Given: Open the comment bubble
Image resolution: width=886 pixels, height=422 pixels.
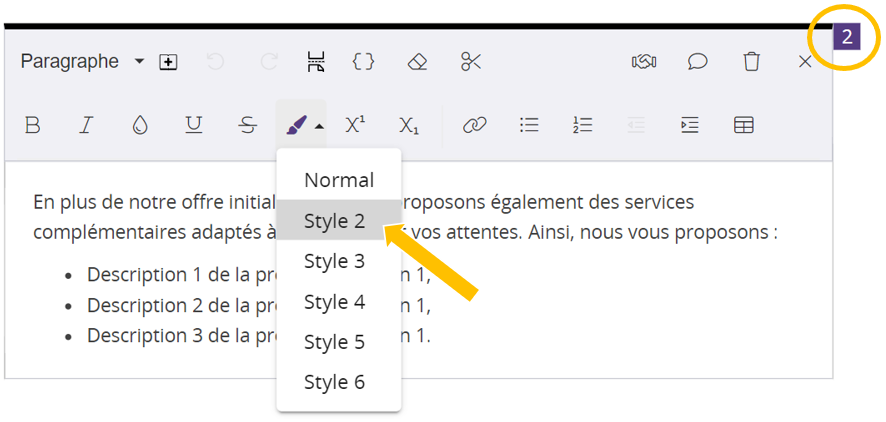Looking at the screenshot, I should pos(698,62).
